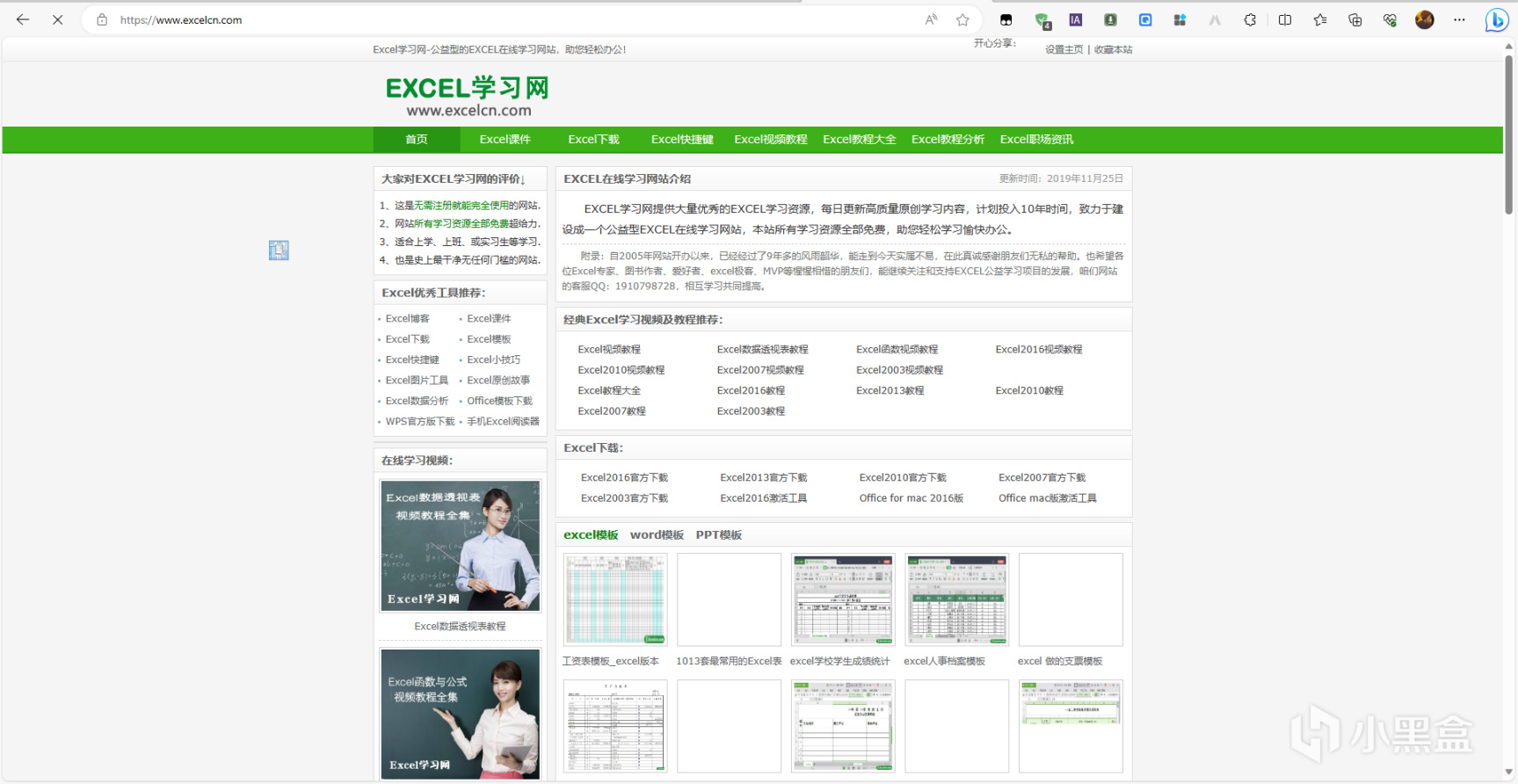The image size is (1518, 784).
Task: Open Excel教程分析 in the navigation bar
Action: [948, 140]
